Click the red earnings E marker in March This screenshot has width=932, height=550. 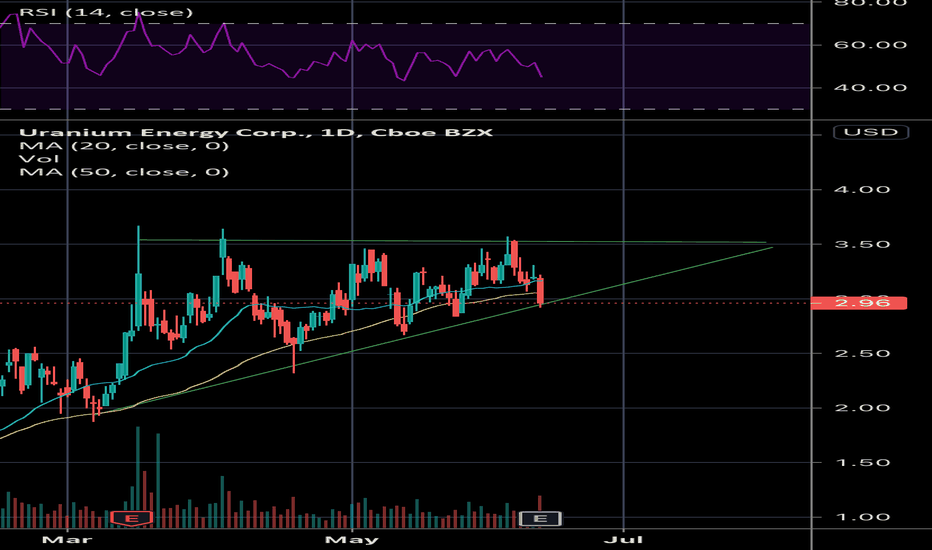(131, 518)
